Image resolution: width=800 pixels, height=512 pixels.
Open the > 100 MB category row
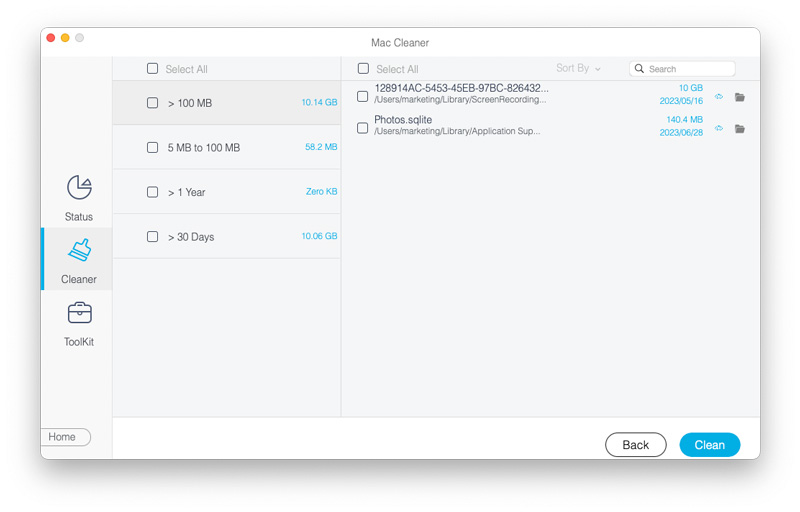227,103
